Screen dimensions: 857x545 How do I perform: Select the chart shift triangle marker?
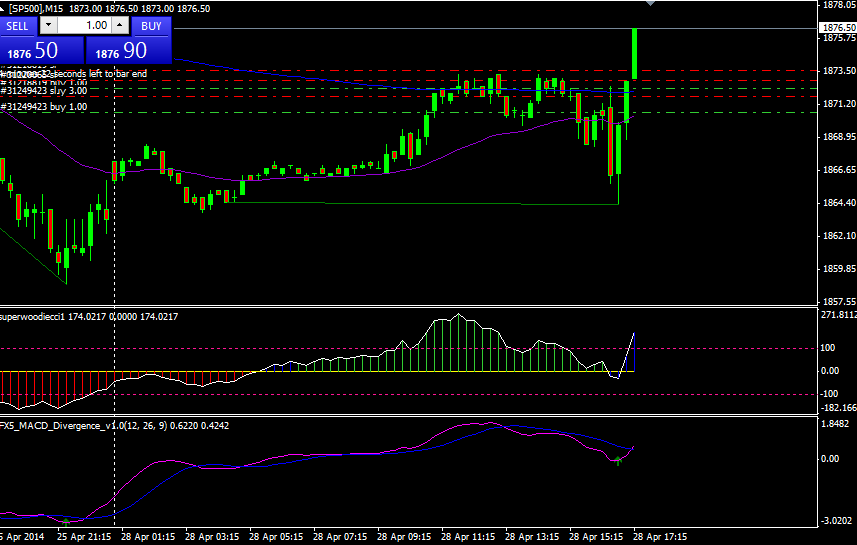pos(650,3)
